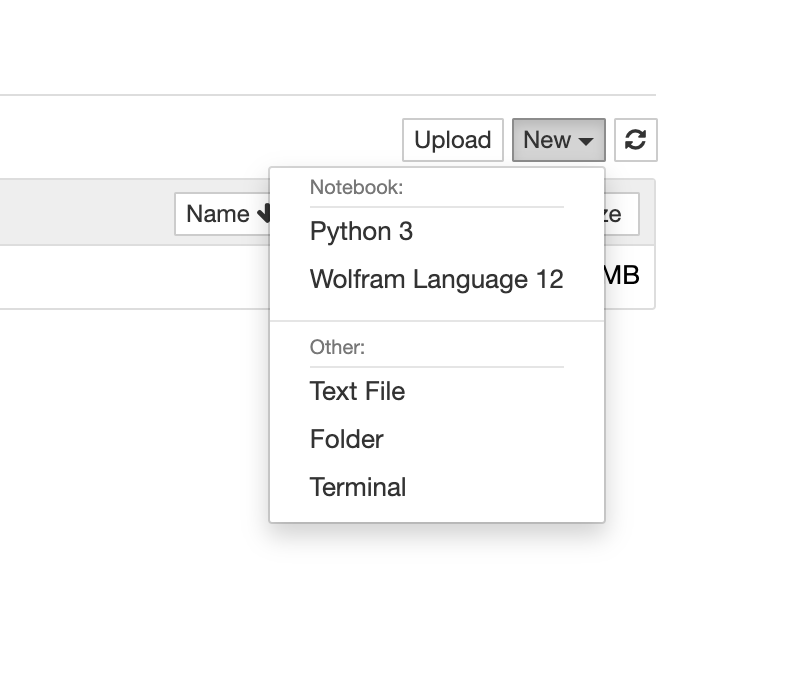Click the divider between Notebook and Other

(436, 321)
